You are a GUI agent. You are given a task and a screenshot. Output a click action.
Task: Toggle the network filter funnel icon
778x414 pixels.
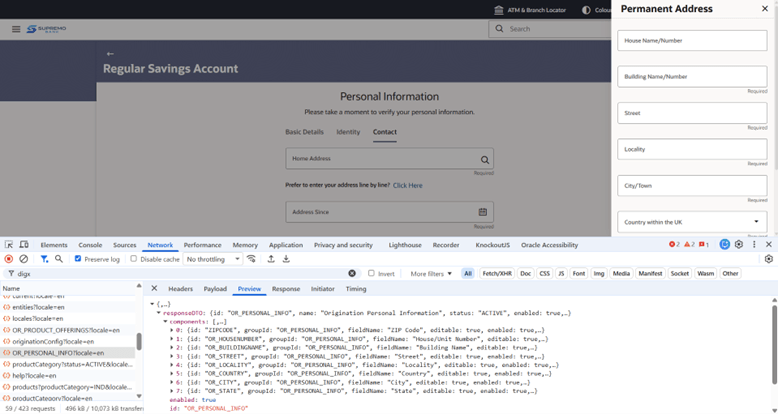(44, 259)
